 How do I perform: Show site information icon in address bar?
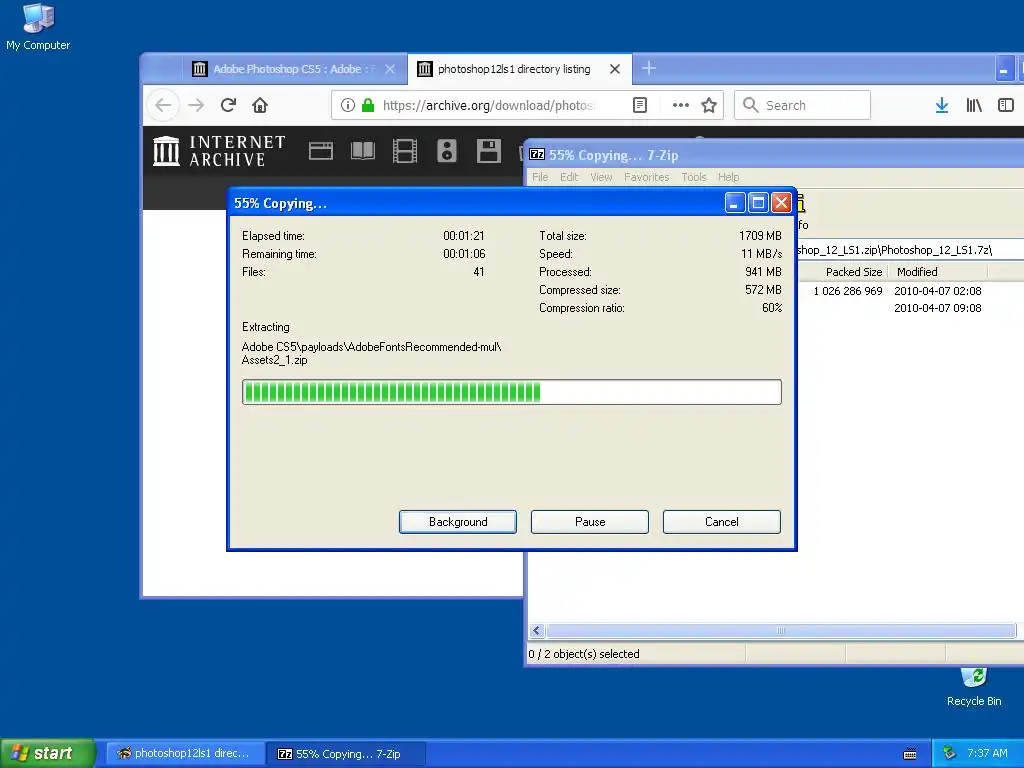347,105
